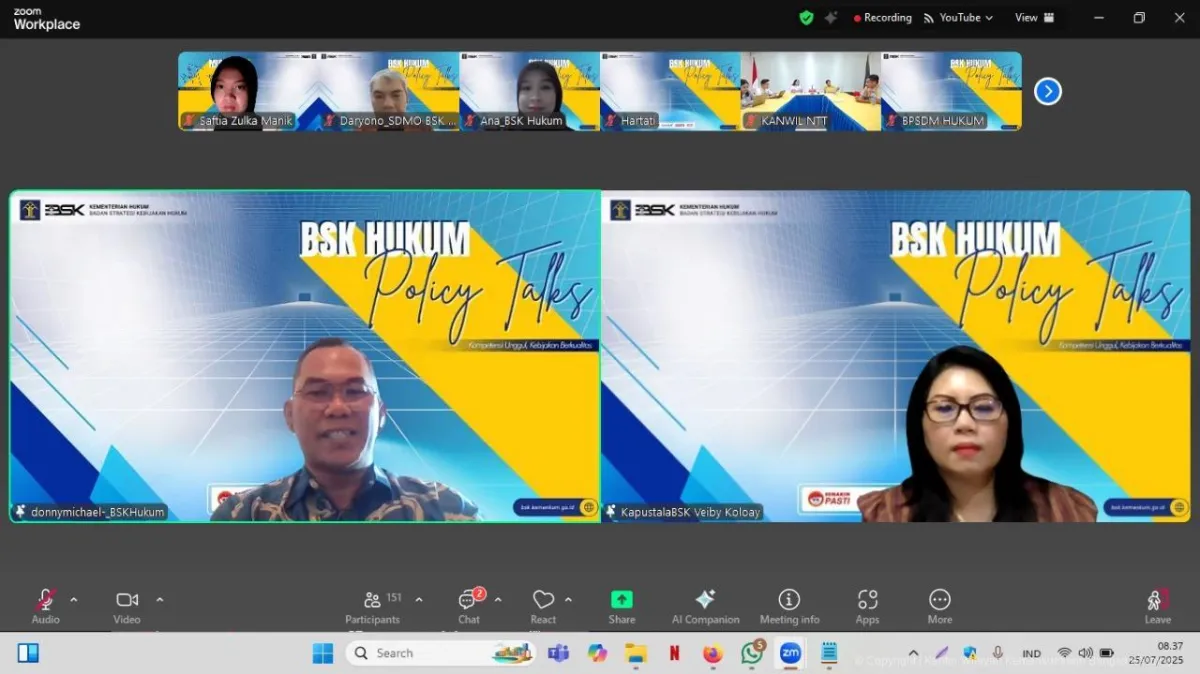Screen dimensions: 1200x674
Task: Open the Chat panel
Action: point(469,606)
